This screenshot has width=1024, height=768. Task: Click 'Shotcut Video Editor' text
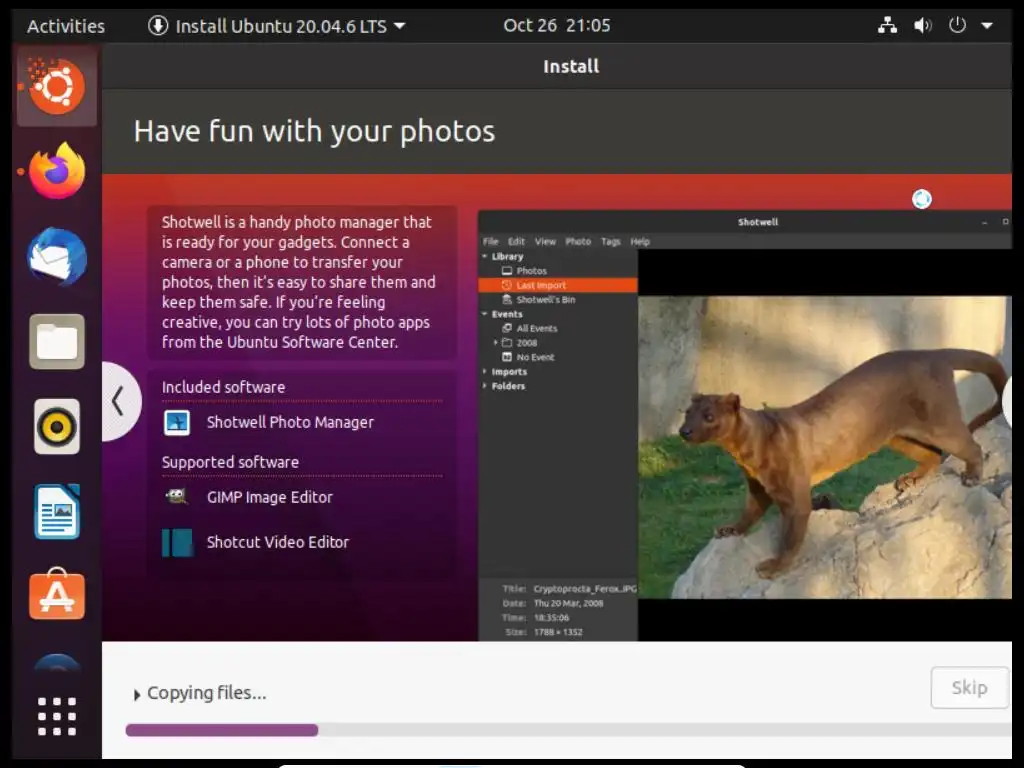click(278, 542)
